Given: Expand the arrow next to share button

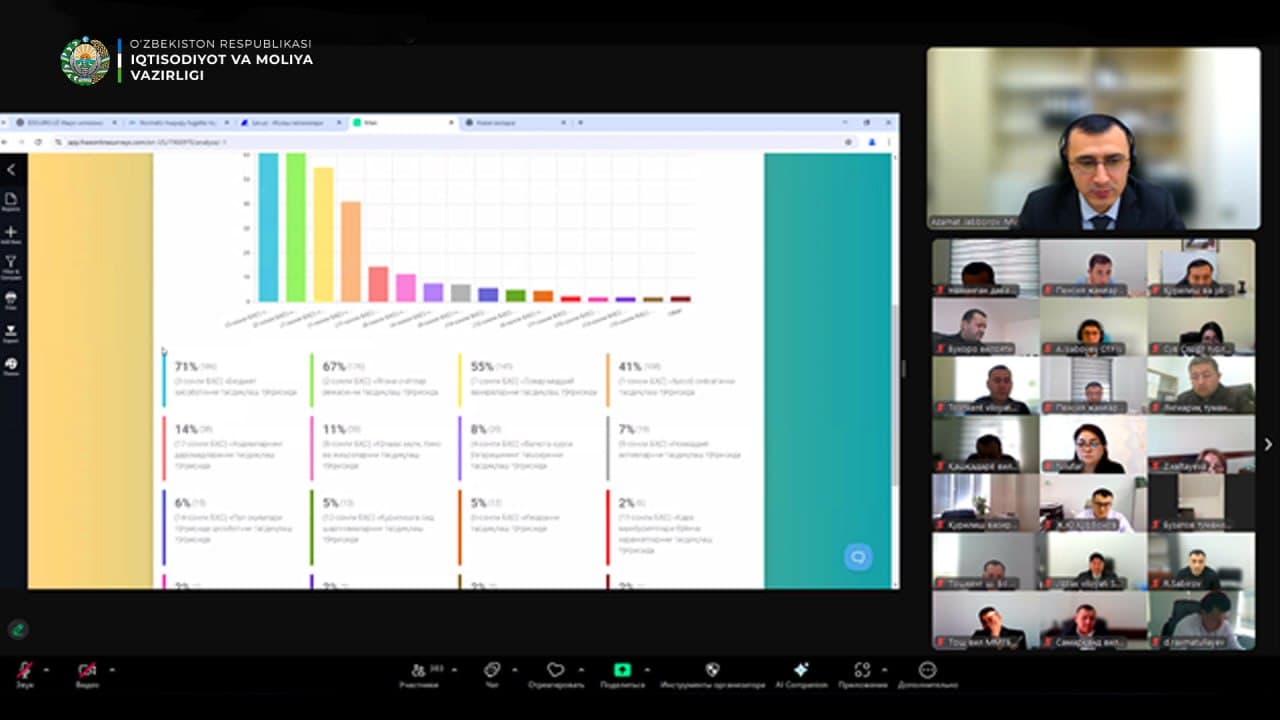Looking at the screenshot, I should [x=647, y=669].
